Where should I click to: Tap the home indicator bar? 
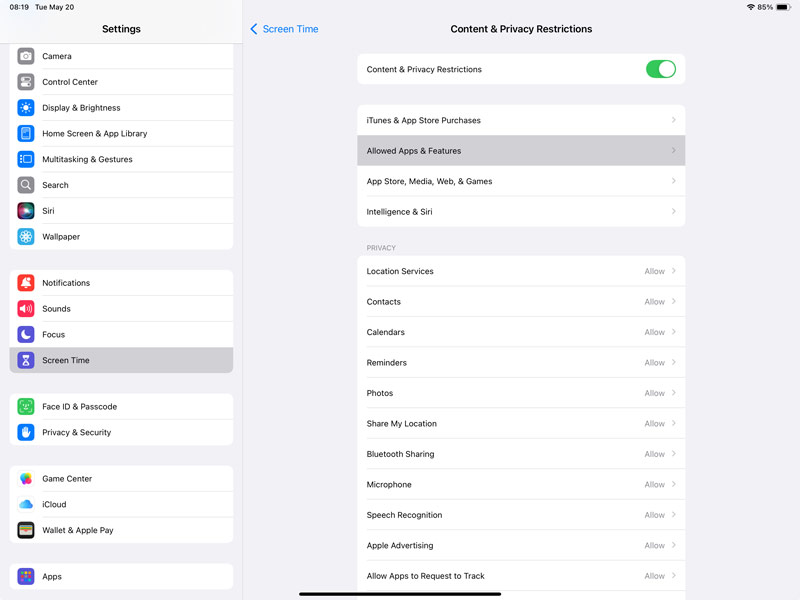400,594
